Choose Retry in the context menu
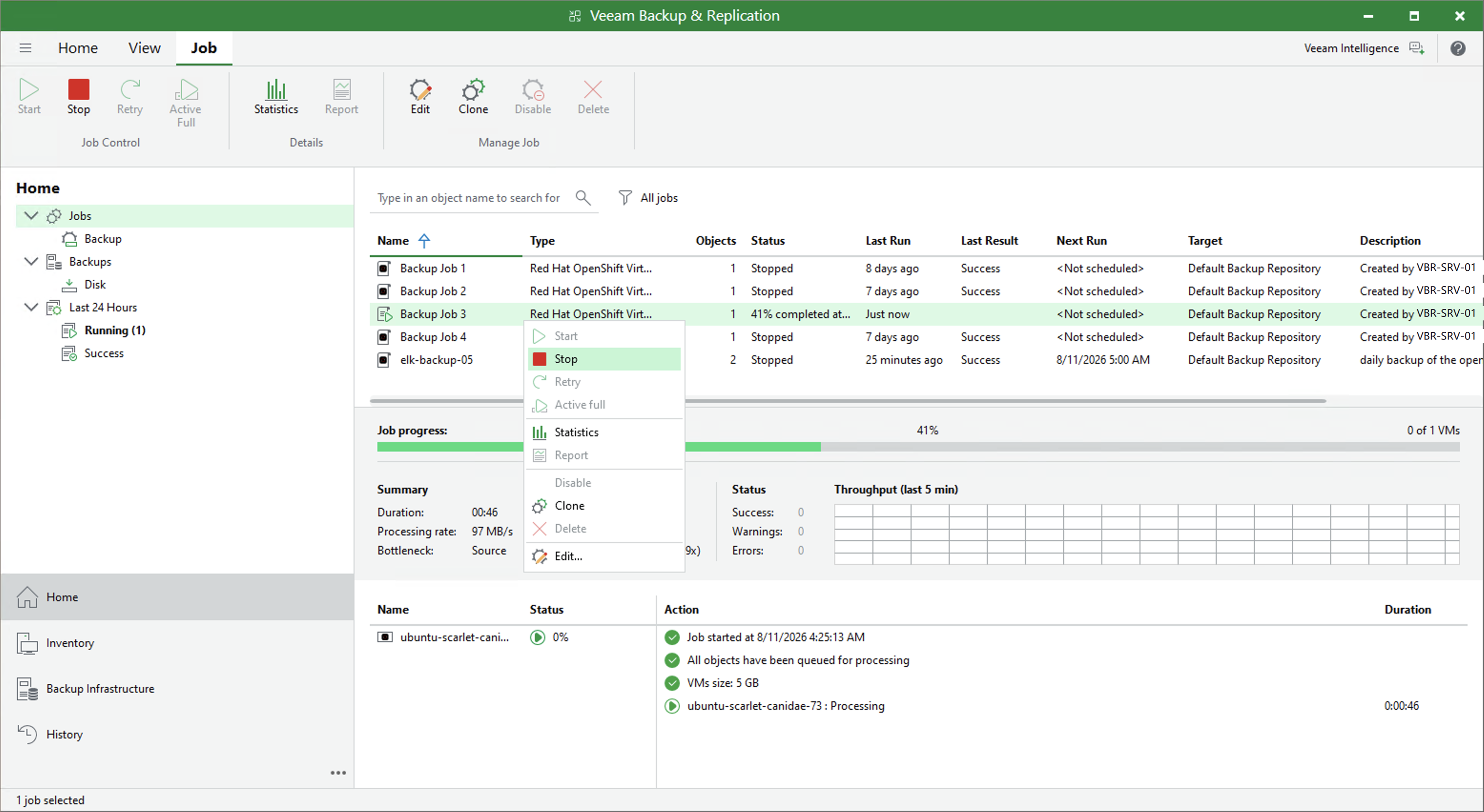This screenshot has height=812, width=1484. (604, 382)
